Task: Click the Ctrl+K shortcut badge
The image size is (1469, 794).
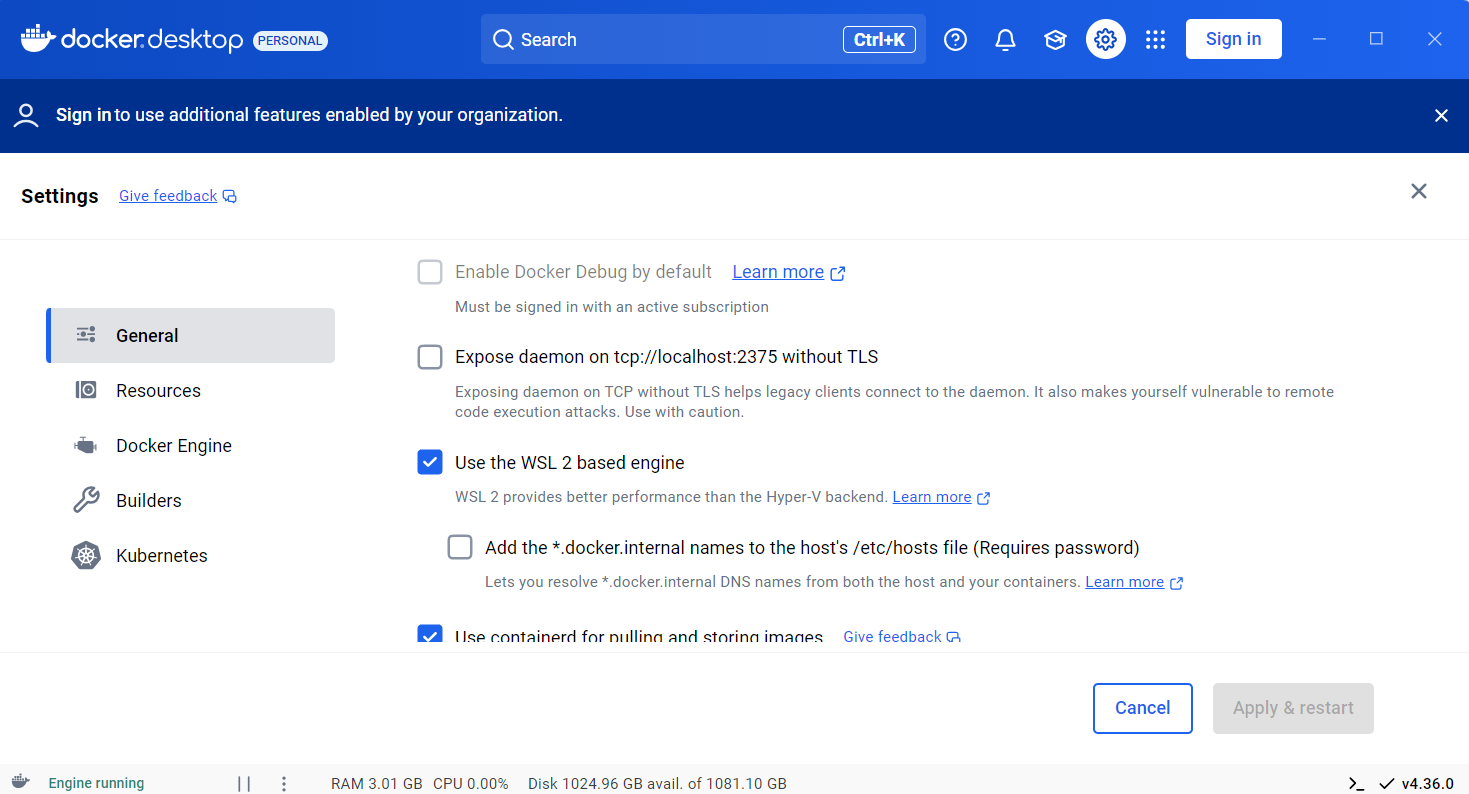Action: coord(879,40)
